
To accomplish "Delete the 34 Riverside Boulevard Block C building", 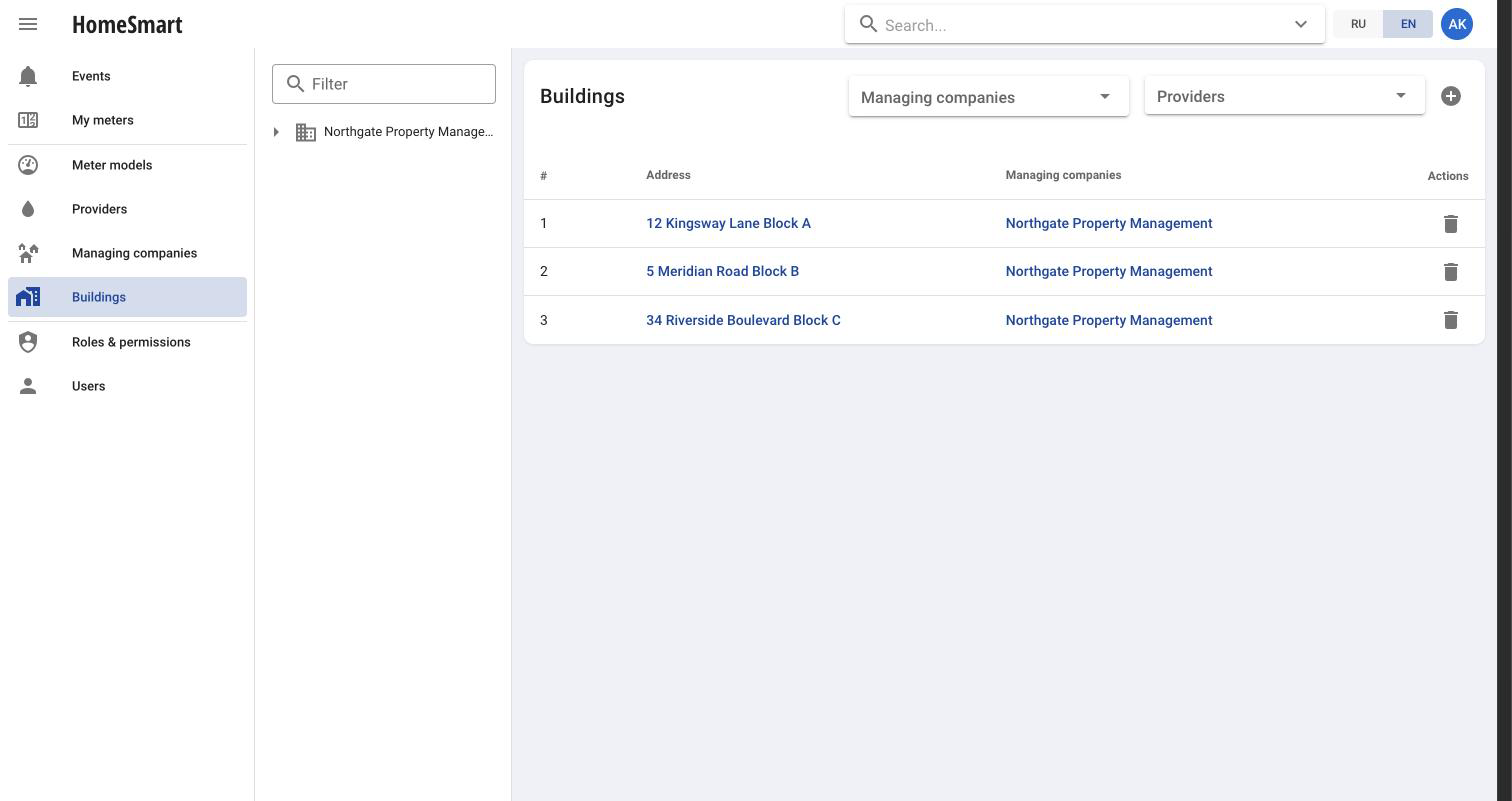I will [x=1451, y=320].
